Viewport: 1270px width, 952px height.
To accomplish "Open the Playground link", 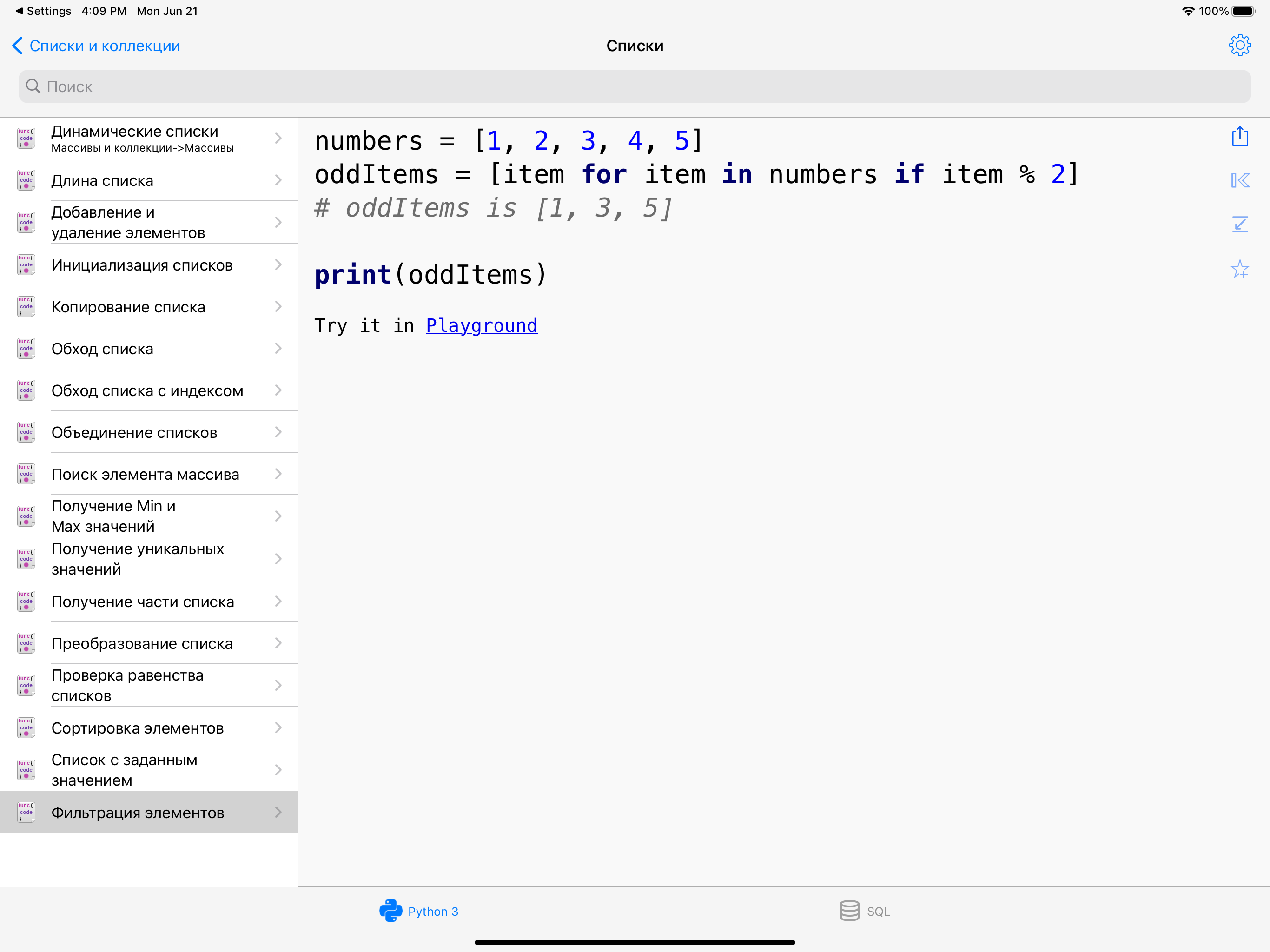I will 482,325.
